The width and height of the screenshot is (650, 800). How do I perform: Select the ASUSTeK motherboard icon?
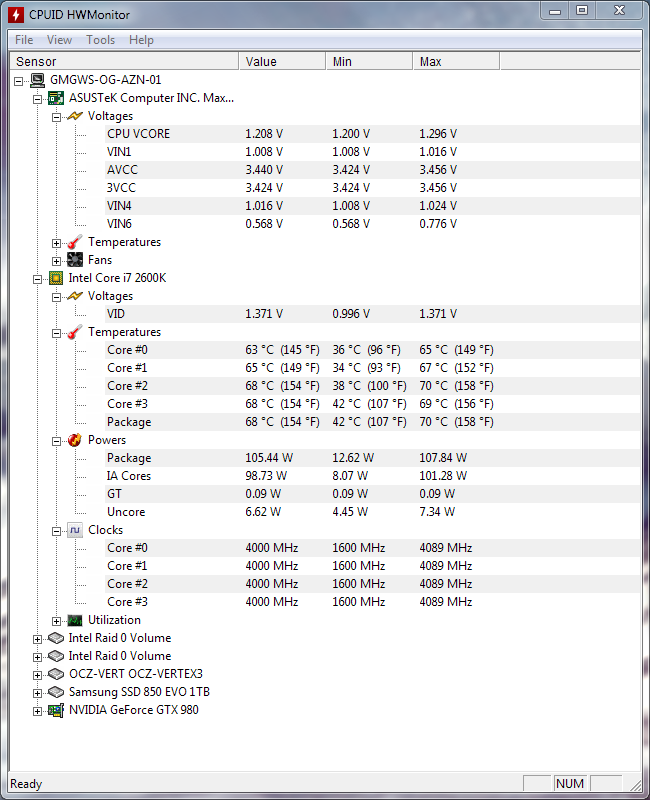click(56, 98)
